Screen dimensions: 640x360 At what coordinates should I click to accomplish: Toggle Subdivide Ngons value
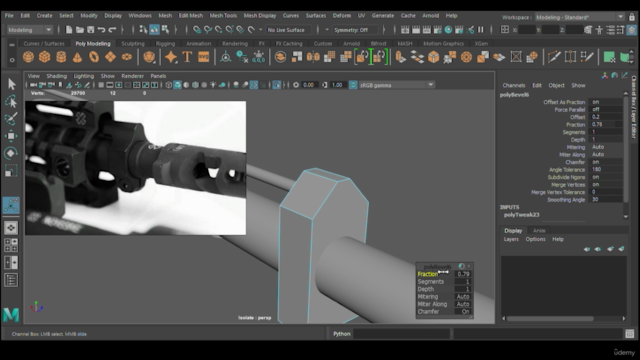click(x=606, y=177)
